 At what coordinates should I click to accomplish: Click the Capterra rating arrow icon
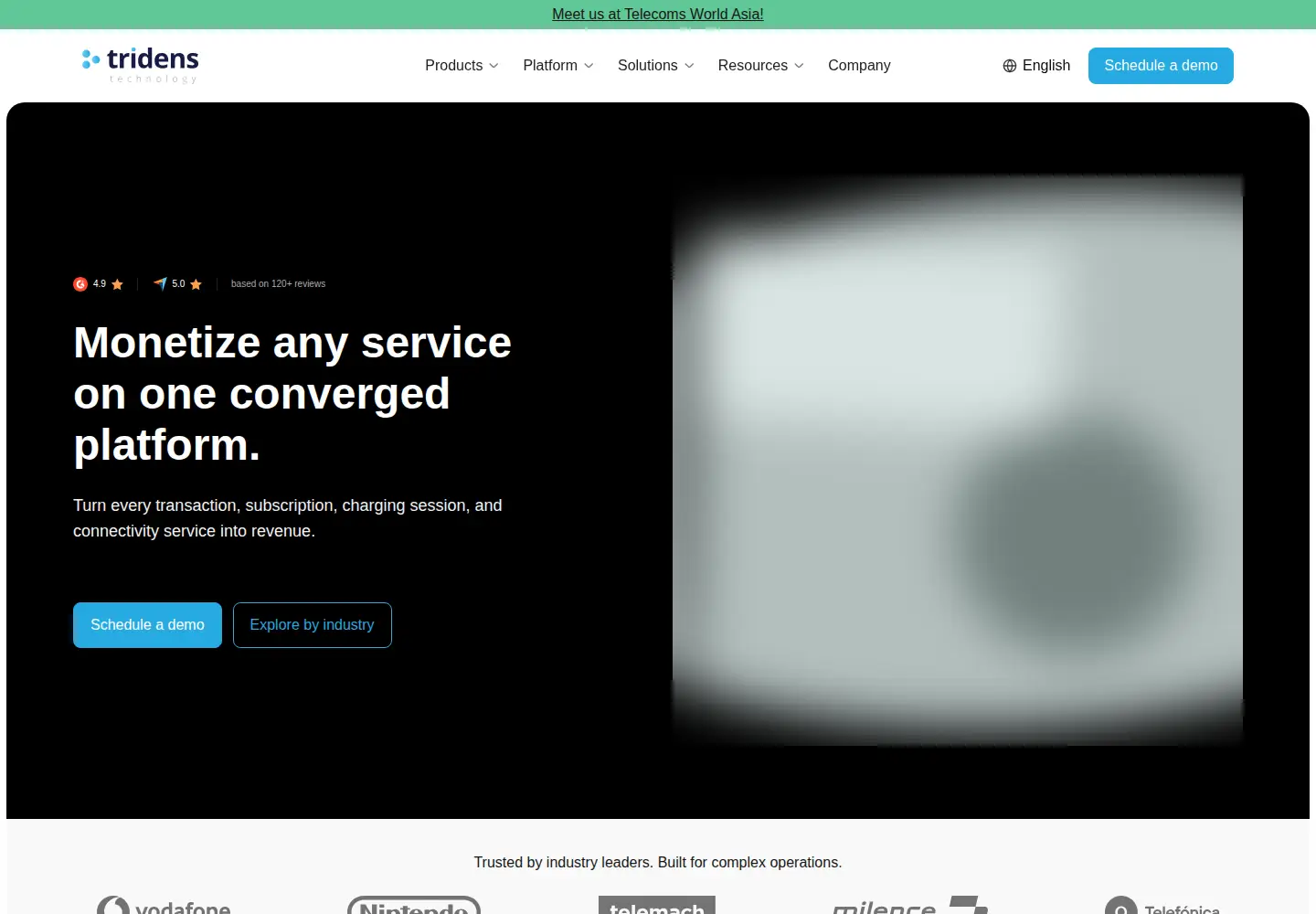click(160, 284)
